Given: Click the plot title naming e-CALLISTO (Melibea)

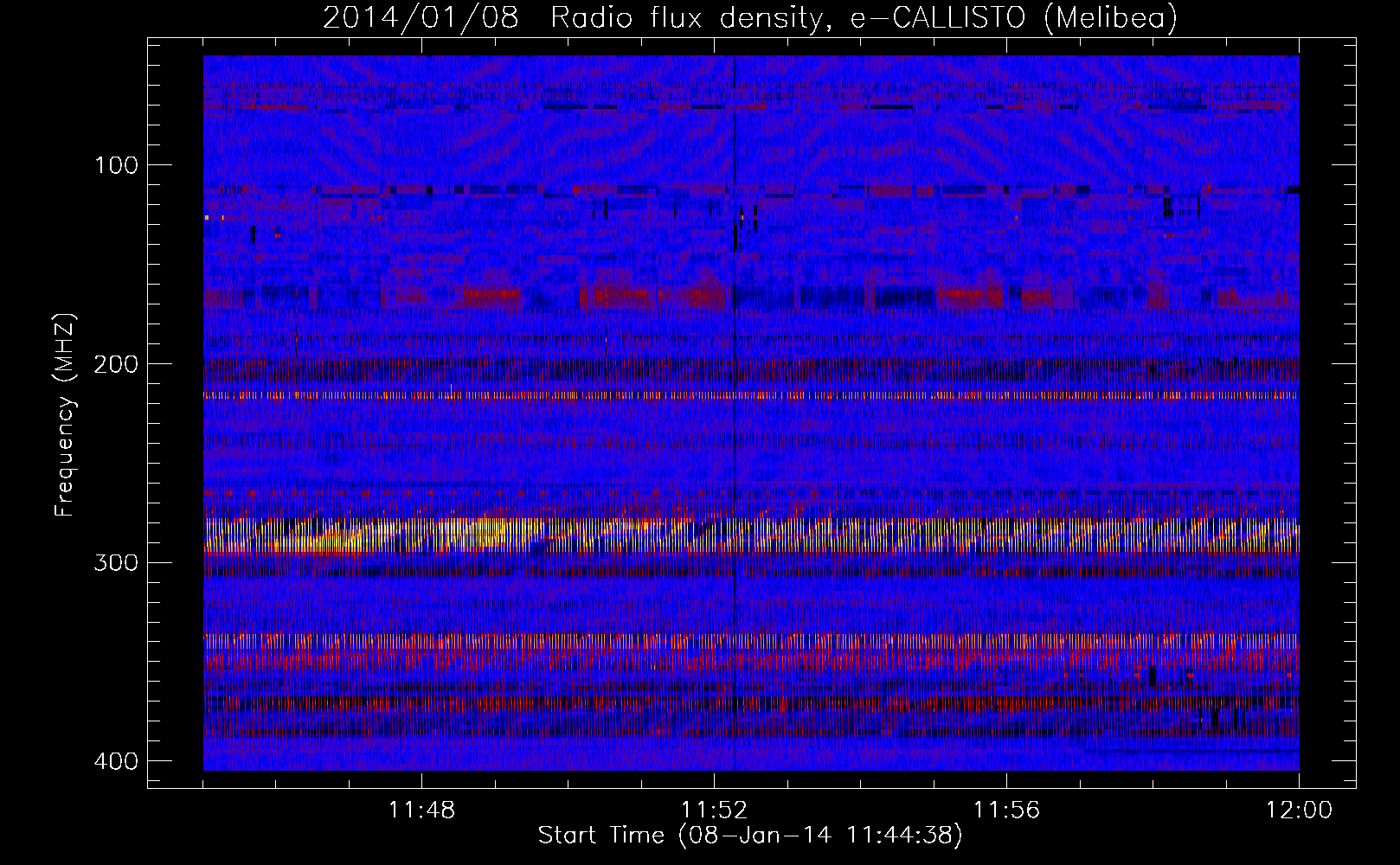Looking at the screenshot, I should (x=750, y=17).
